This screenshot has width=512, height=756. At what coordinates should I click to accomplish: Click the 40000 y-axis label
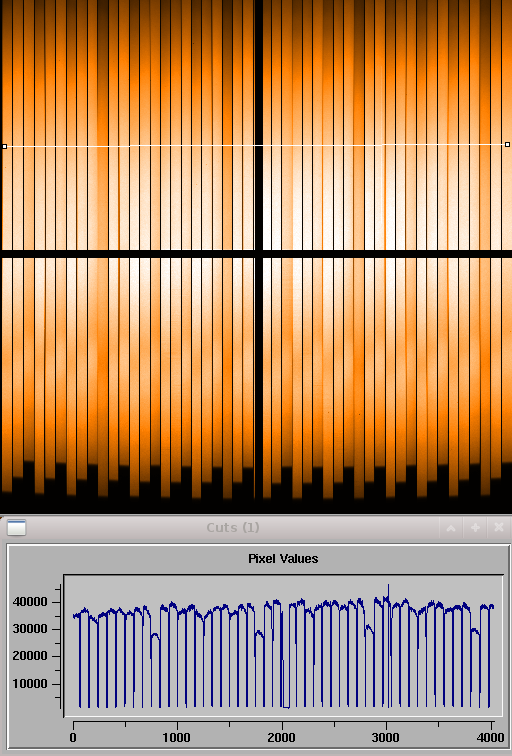click(x=30, y=602)
